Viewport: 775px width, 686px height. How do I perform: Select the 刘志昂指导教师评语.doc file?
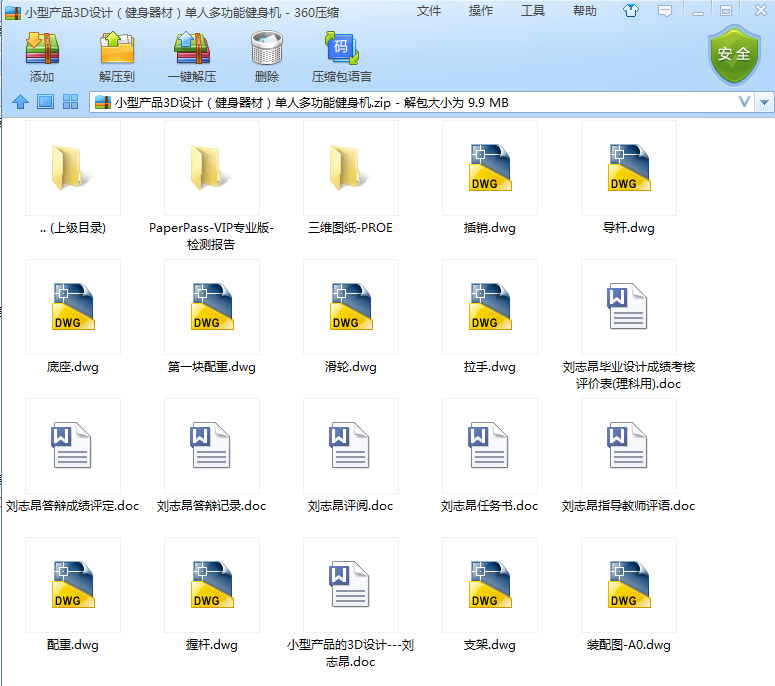[x=629, y=446]
